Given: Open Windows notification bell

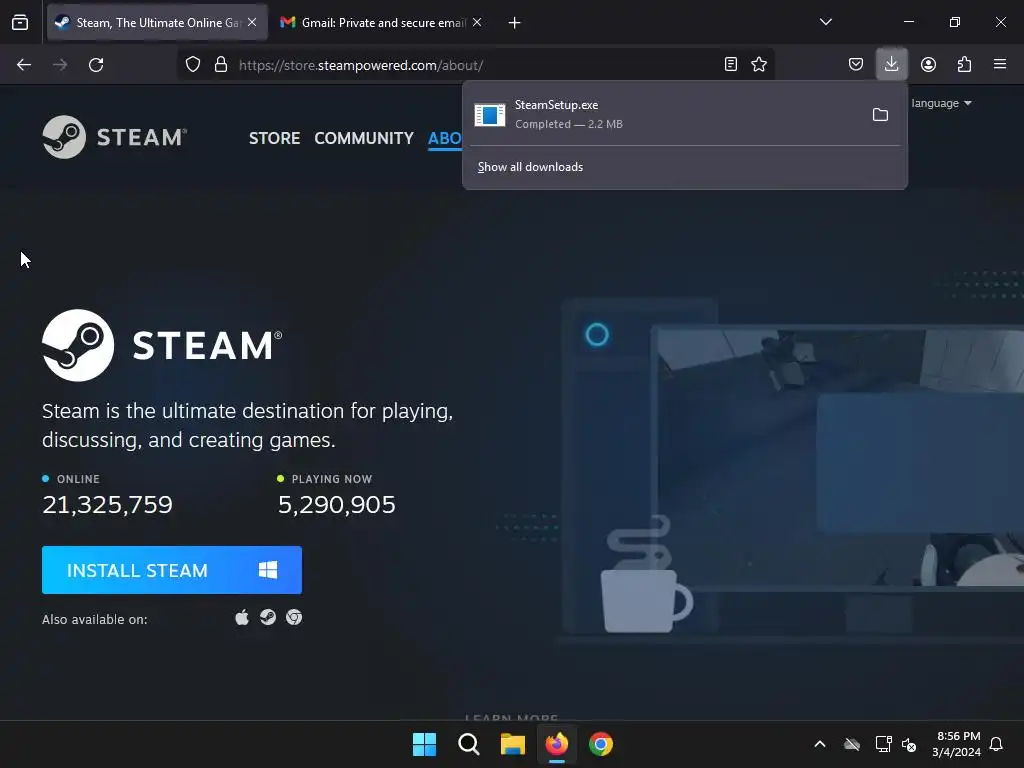Looking at the screenshot, I should pos(996,744).
